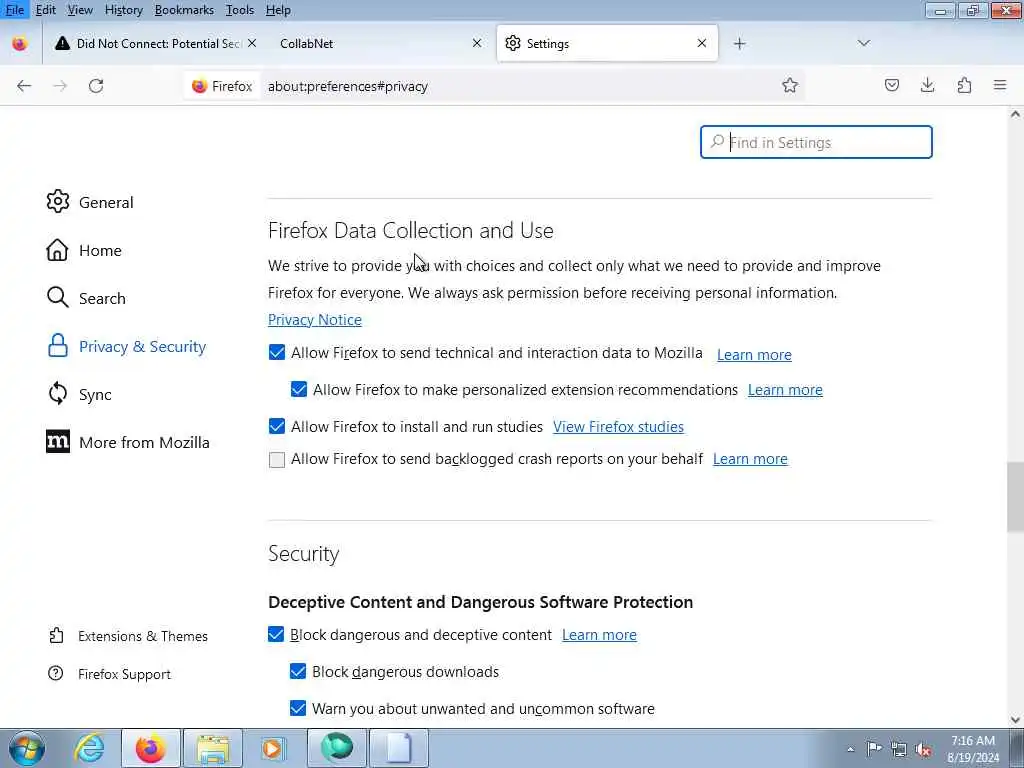Open Sync settings category

pyautogui.click(x=78, y=394)
